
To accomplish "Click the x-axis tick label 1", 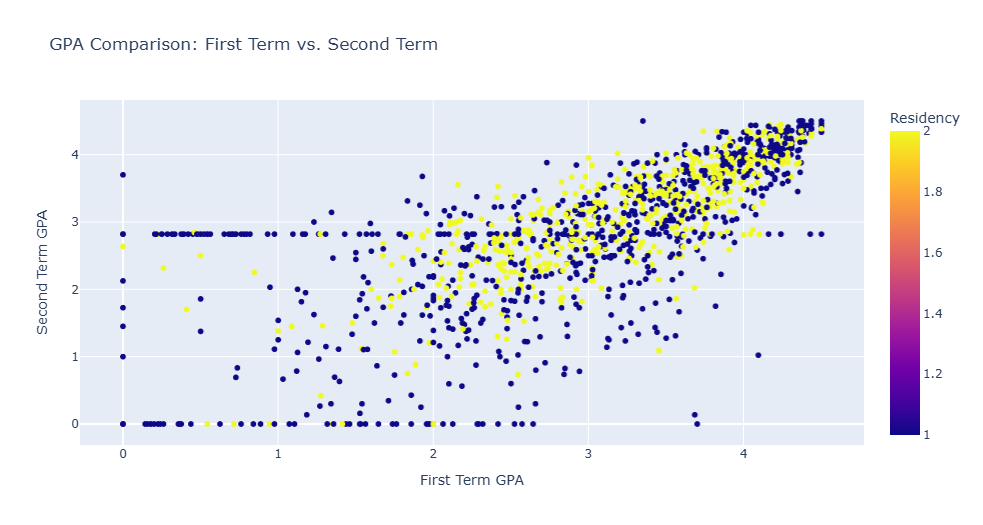I will point(278,453).
